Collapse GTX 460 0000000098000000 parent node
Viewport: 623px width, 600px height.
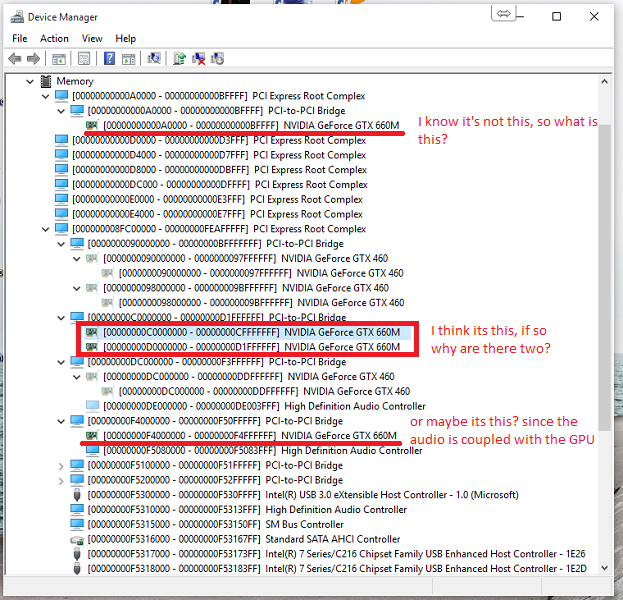(77, 288)
